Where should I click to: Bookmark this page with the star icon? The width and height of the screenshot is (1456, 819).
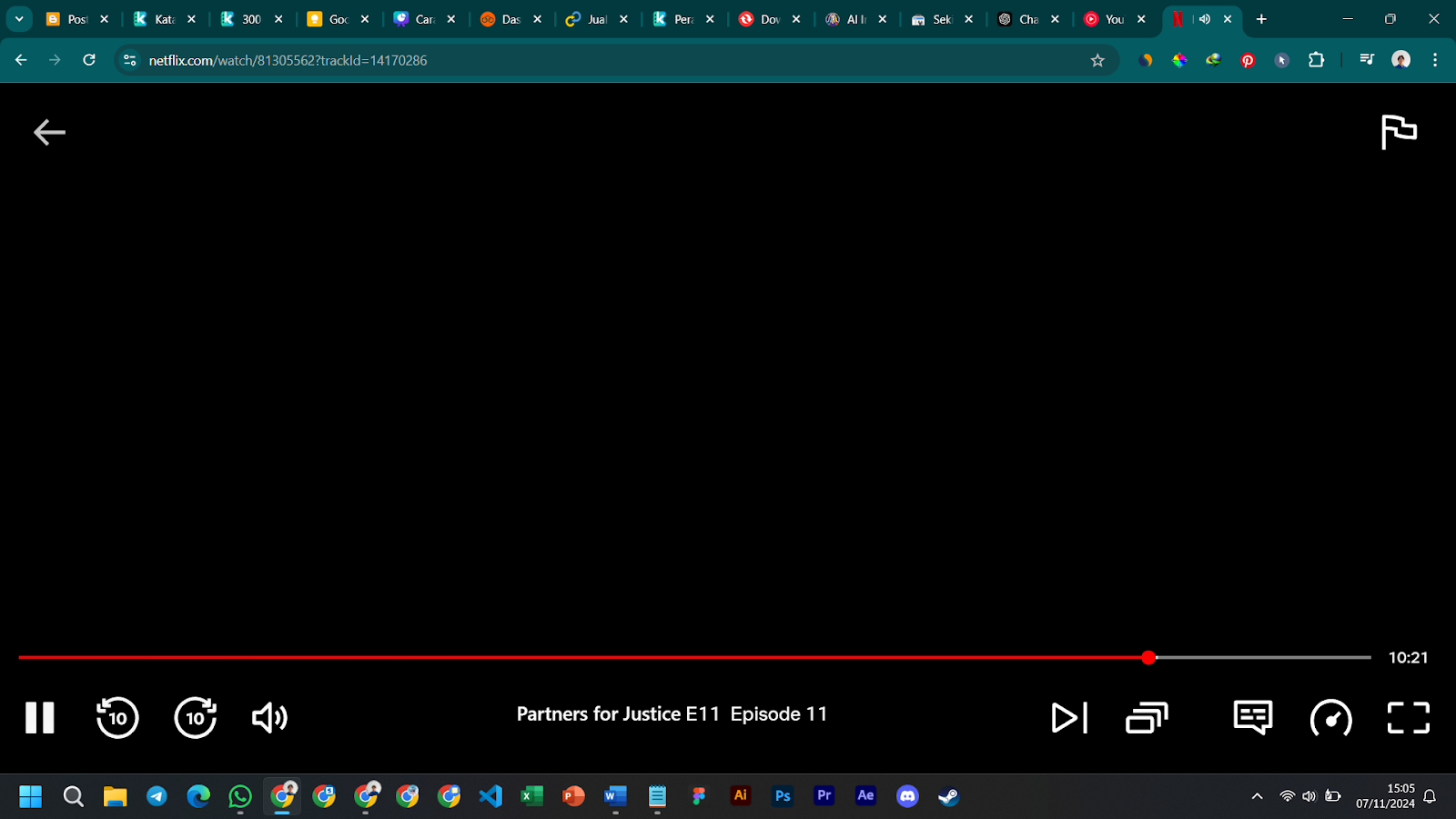tap(1097, 60)
